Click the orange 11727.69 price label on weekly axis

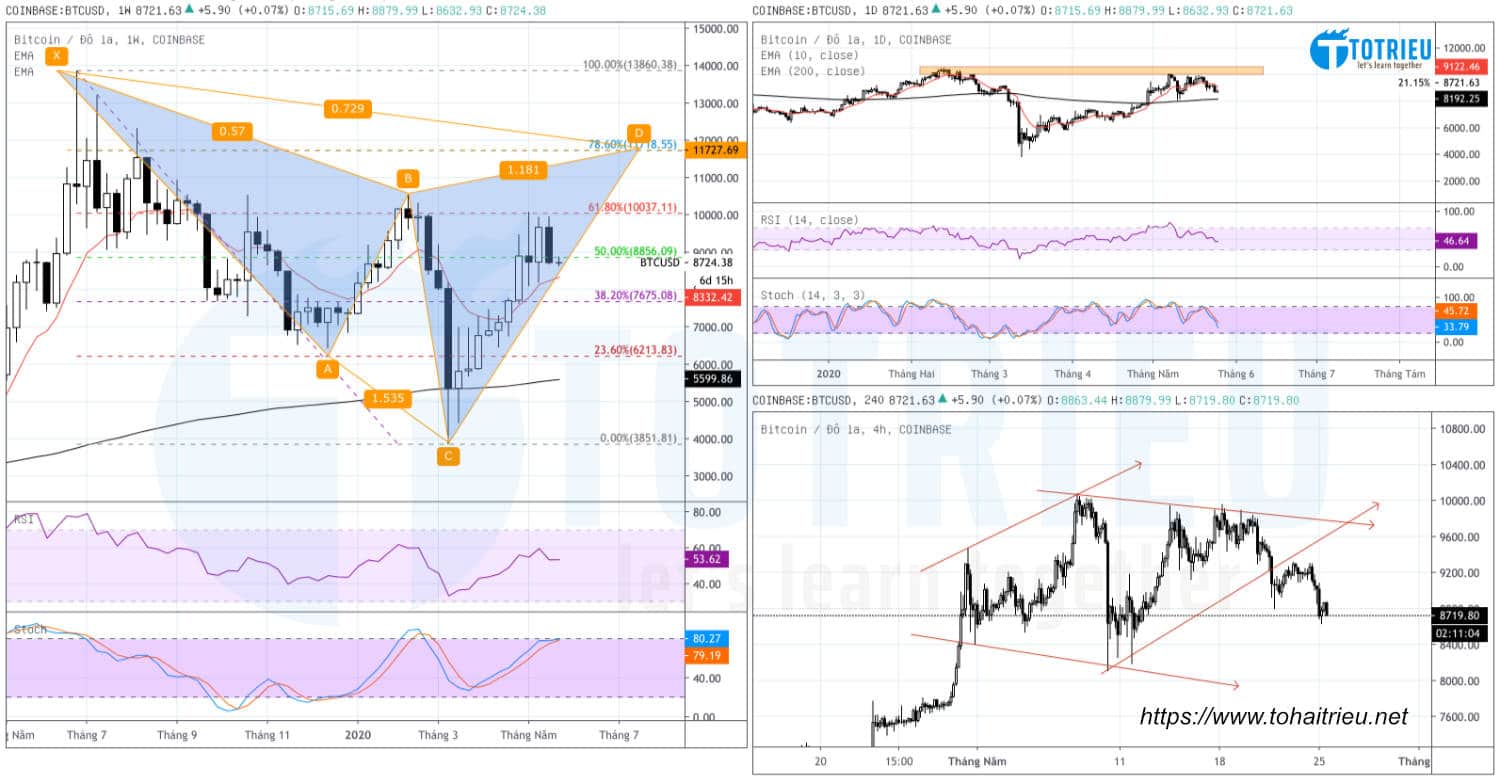[713, 149]
